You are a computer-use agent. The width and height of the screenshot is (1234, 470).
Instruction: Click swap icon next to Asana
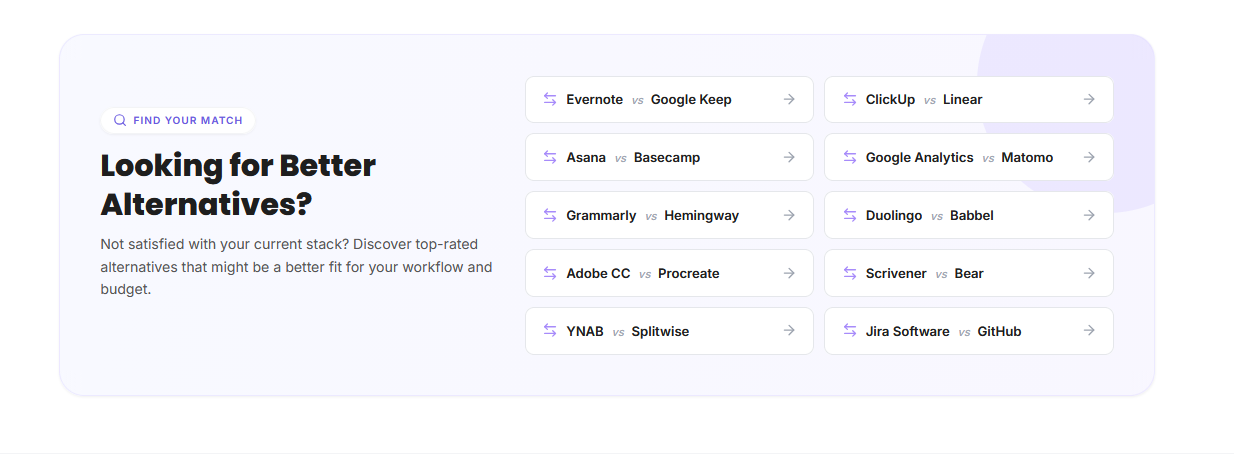click(x=550, y=157)
